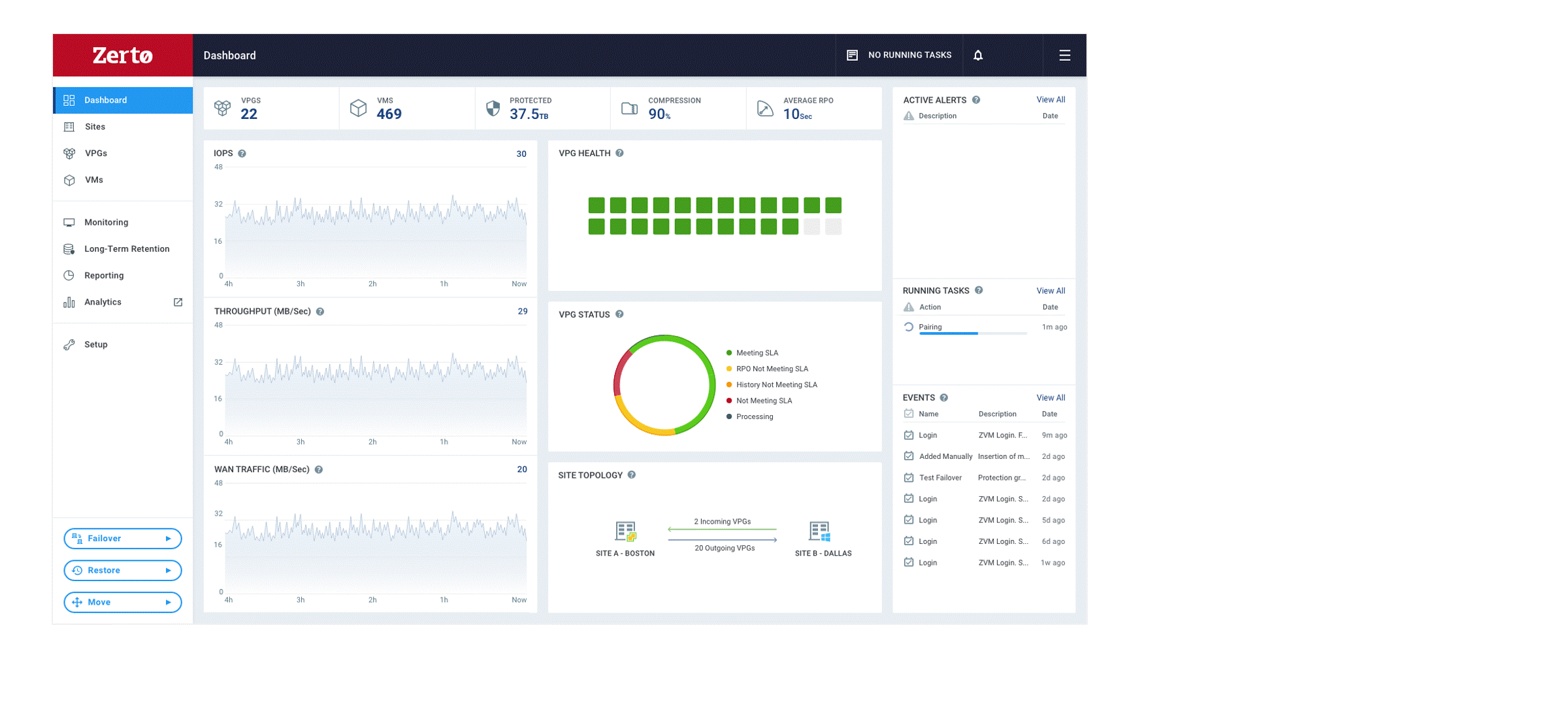Click Site B - Dallas topology icon
Image resolution: width=1568 pixels, height=706 pixels.
[x=819, y=531]
